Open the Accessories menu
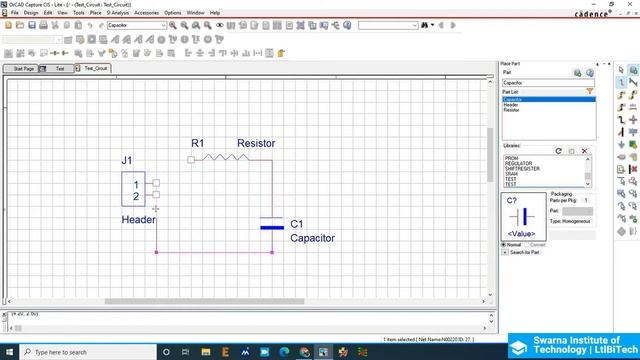 tap(147, 13)
